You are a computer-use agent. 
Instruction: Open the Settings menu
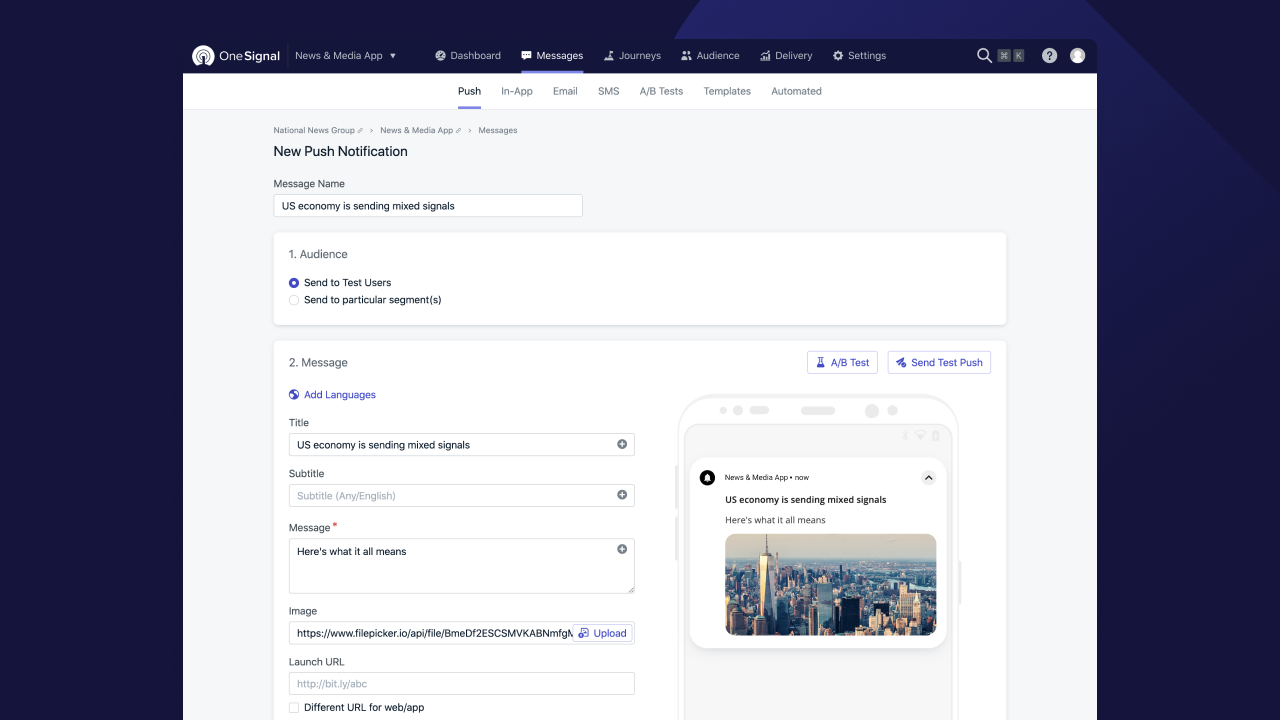click(x=859, y=56)
